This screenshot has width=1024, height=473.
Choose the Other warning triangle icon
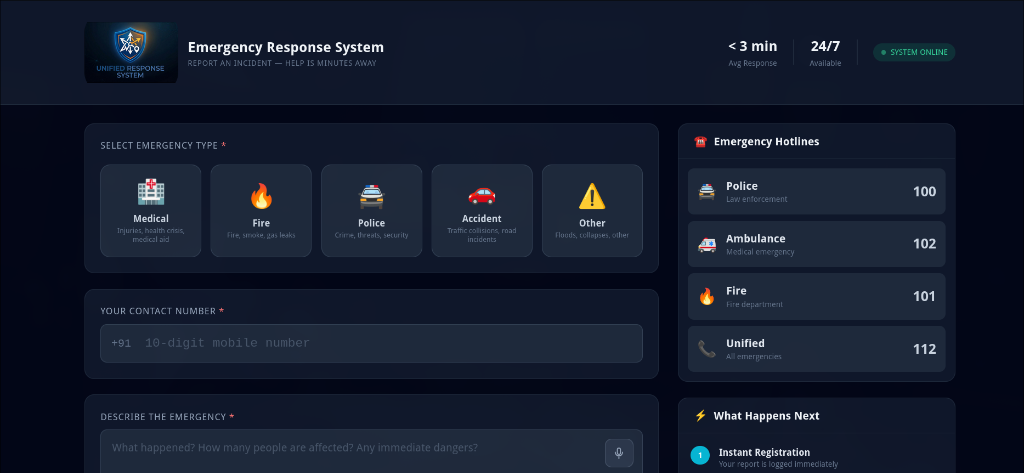[x=592, y=196]
